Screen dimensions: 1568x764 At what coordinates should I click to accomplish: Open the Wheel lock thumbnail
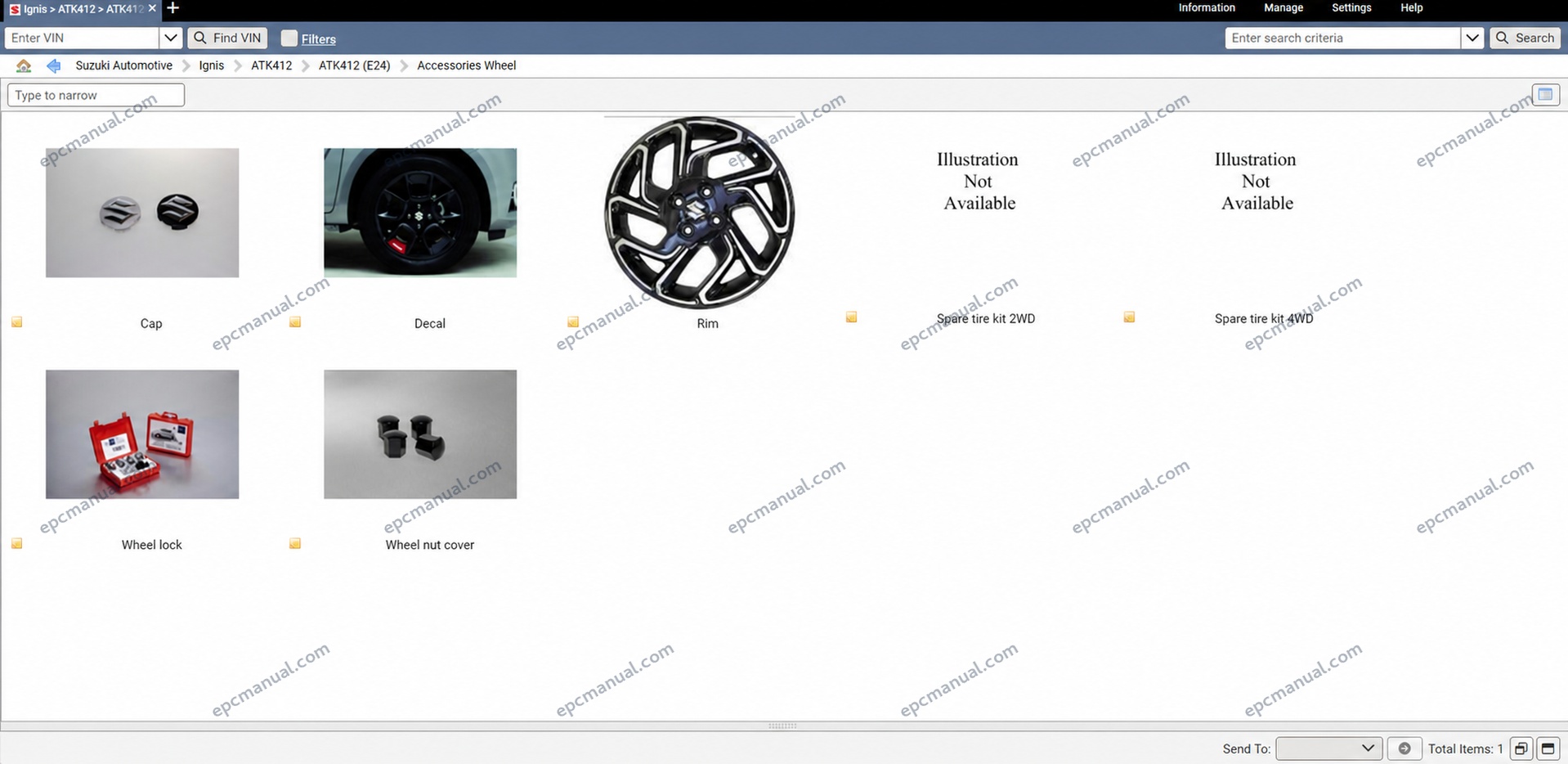[x=142, y=434]
